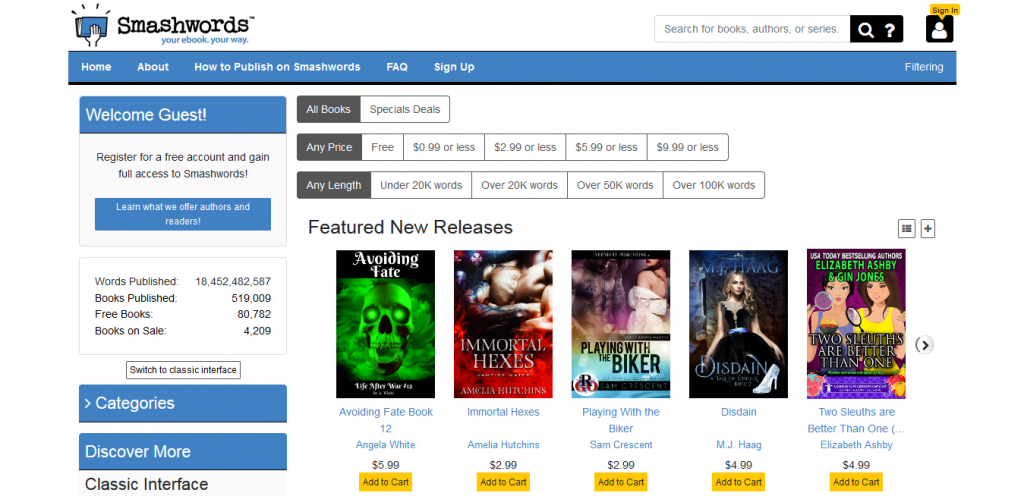Filter by $0.99 or less
The image size is (1024, 496).
444,147
